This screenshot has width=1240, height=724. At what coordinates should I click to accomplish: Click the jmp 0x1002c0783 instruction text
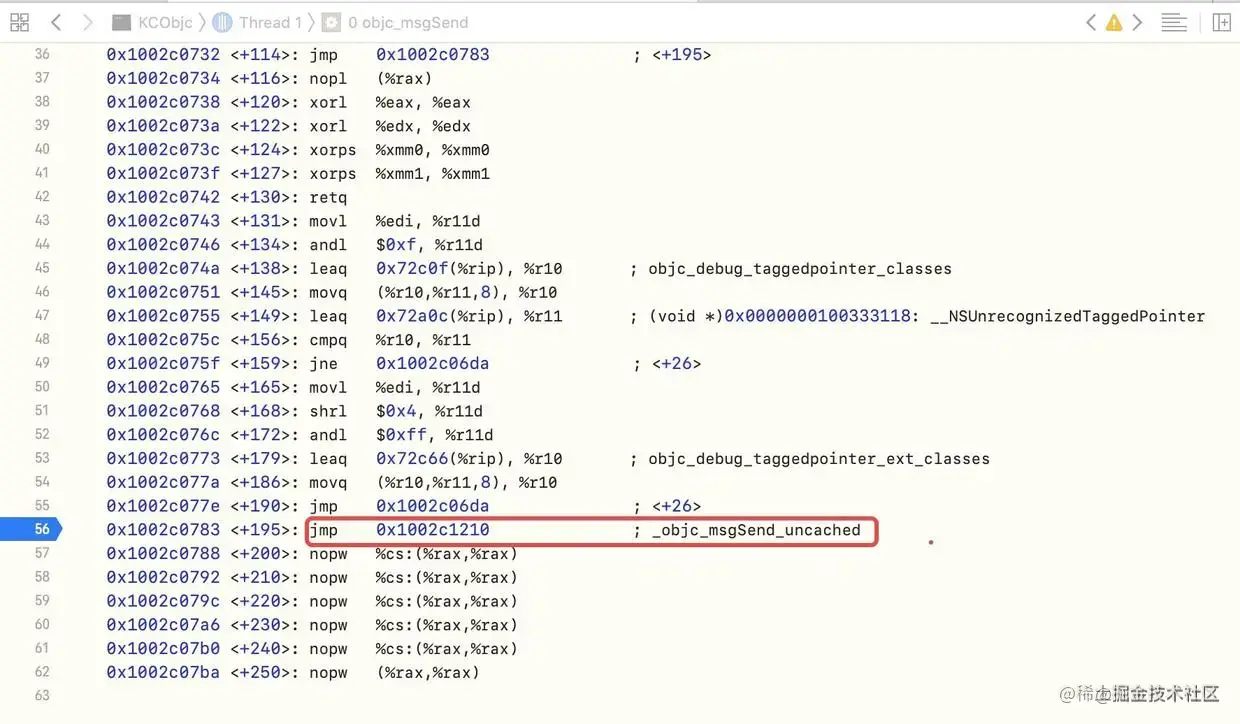[x=399, y=54]
